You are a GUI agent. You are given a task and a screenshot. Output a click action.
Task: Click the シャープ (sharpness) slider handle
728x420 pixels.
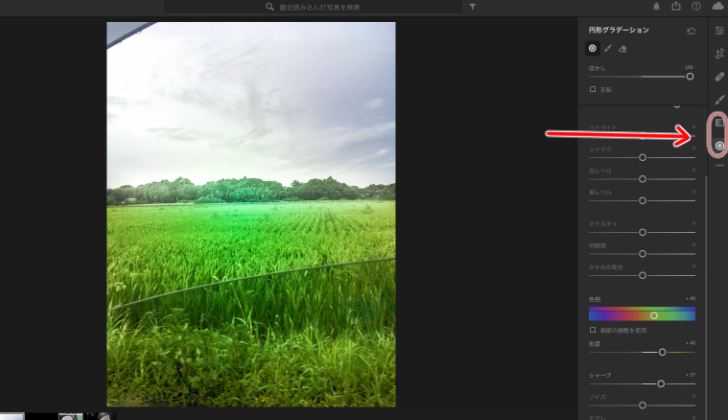(661, 384)
